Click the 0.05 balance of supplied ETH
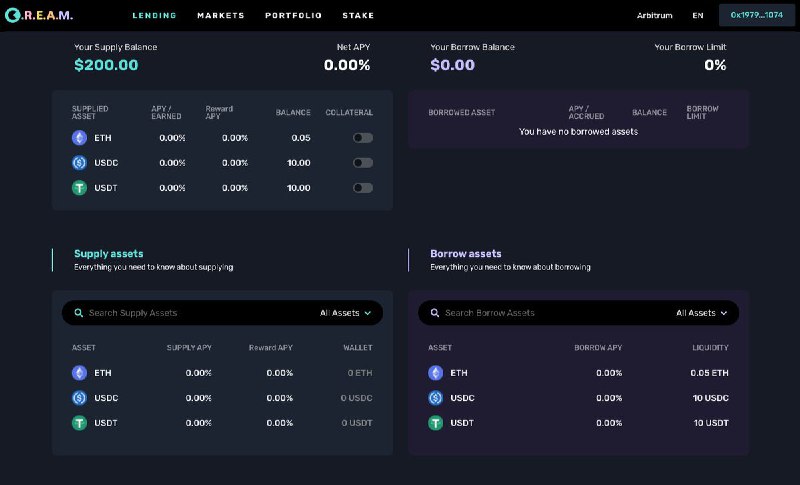Viewport: 800px width, 485px height. pyautogui.click(x=301, y=138)
